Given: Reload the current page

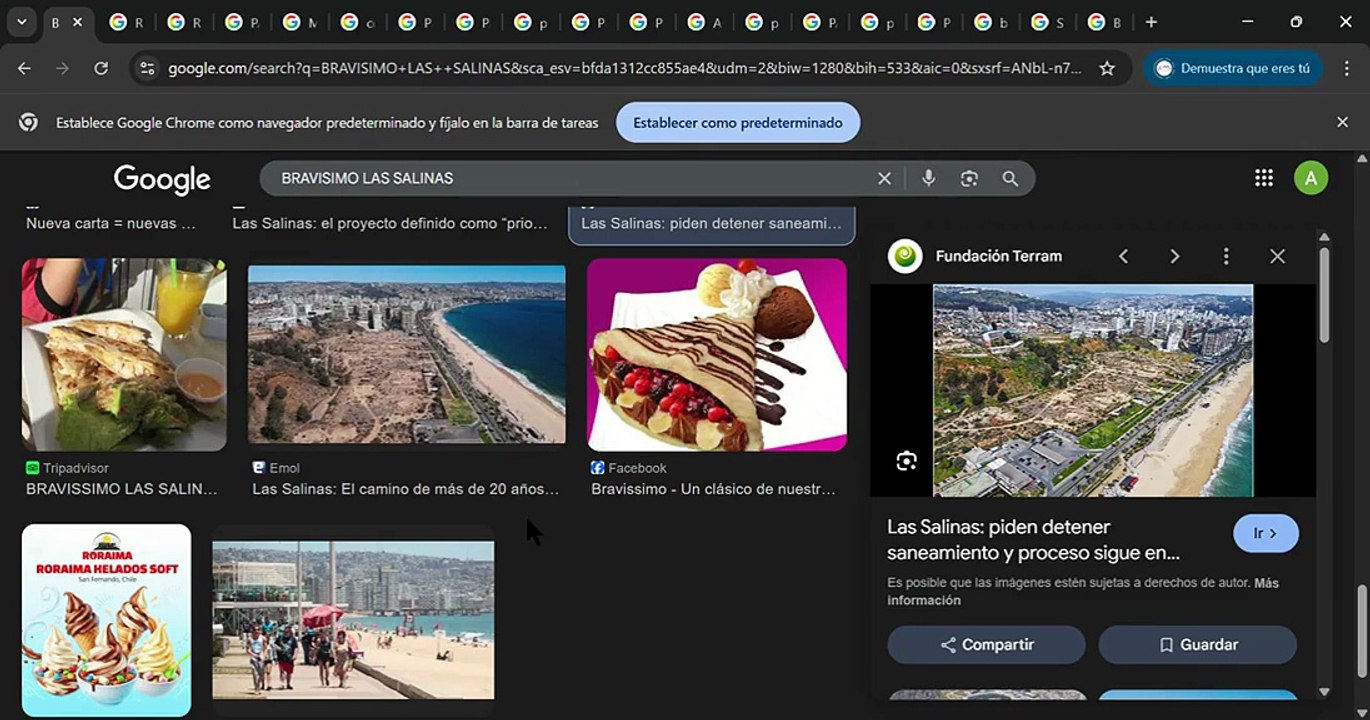Looking at the screenshot, I should (x=101, y=68).
